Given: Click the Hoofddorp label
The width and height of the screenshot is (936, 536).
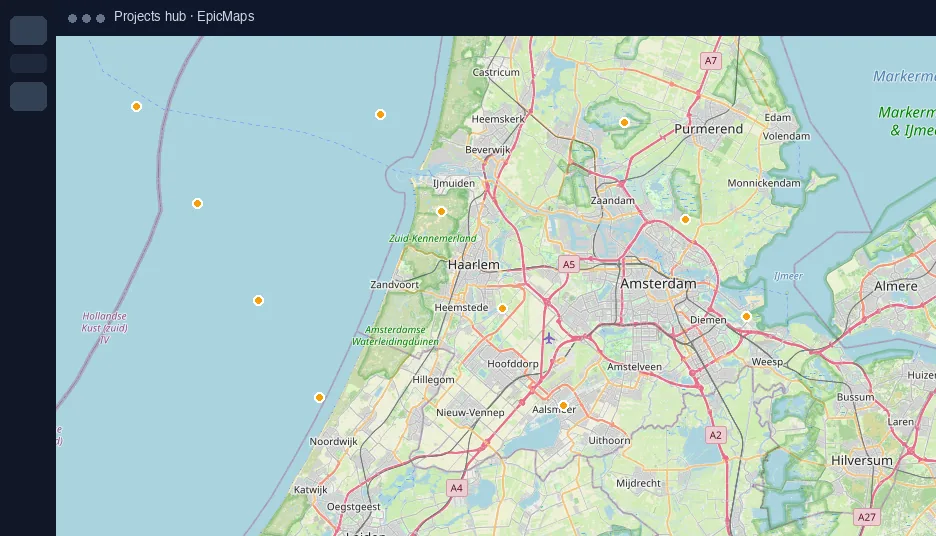Looking at the screenshot, I should coord(513,364).
